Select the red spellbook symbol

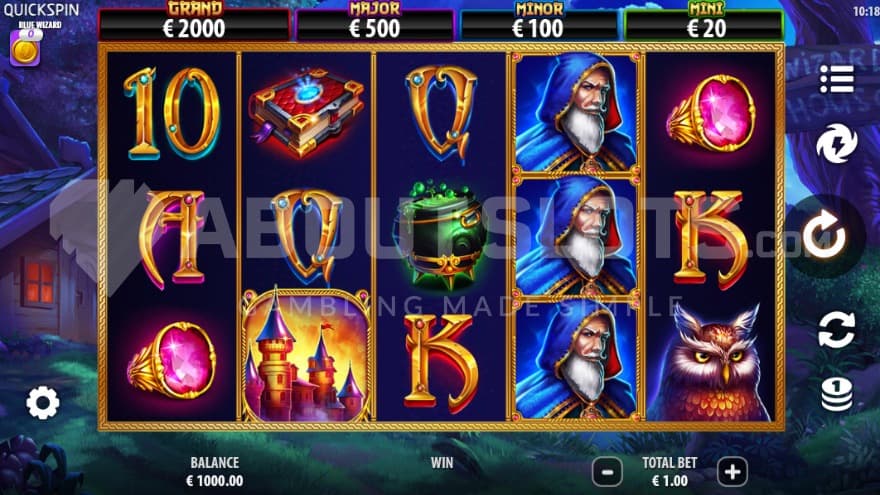pyautogui.click(x=306, y=112)
